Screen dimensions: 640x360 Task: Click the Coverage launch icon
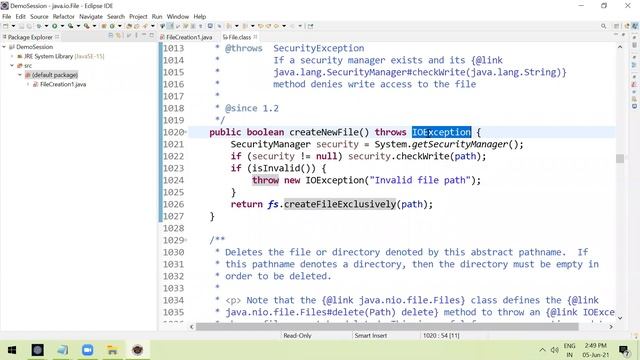tap(71, 26)
